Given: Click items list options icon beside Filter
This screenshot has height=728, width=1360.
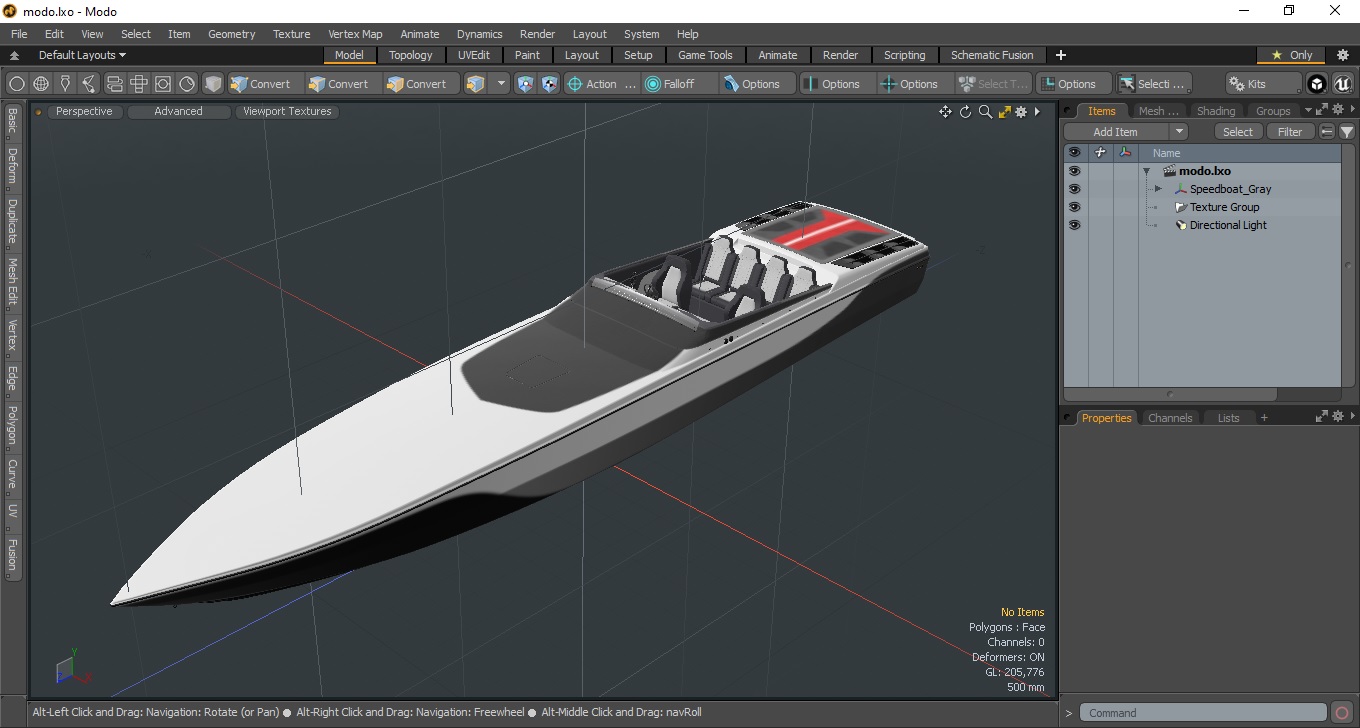Looking at the screenshot, I should pyautogui.click(x=1327, y=132).
